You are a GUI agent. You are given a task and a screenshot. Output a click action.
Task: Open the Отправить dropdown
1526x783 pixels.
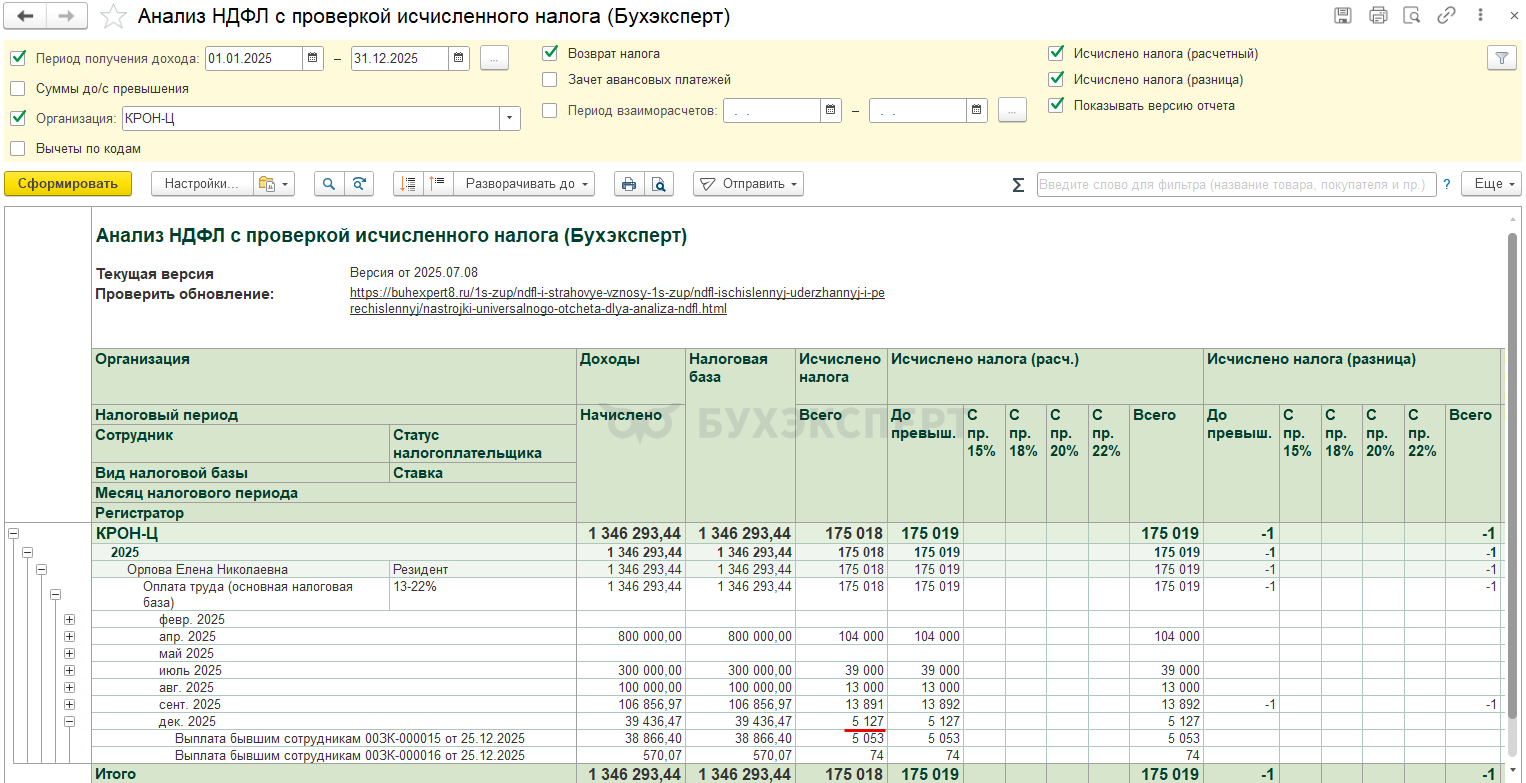point(748,184)
